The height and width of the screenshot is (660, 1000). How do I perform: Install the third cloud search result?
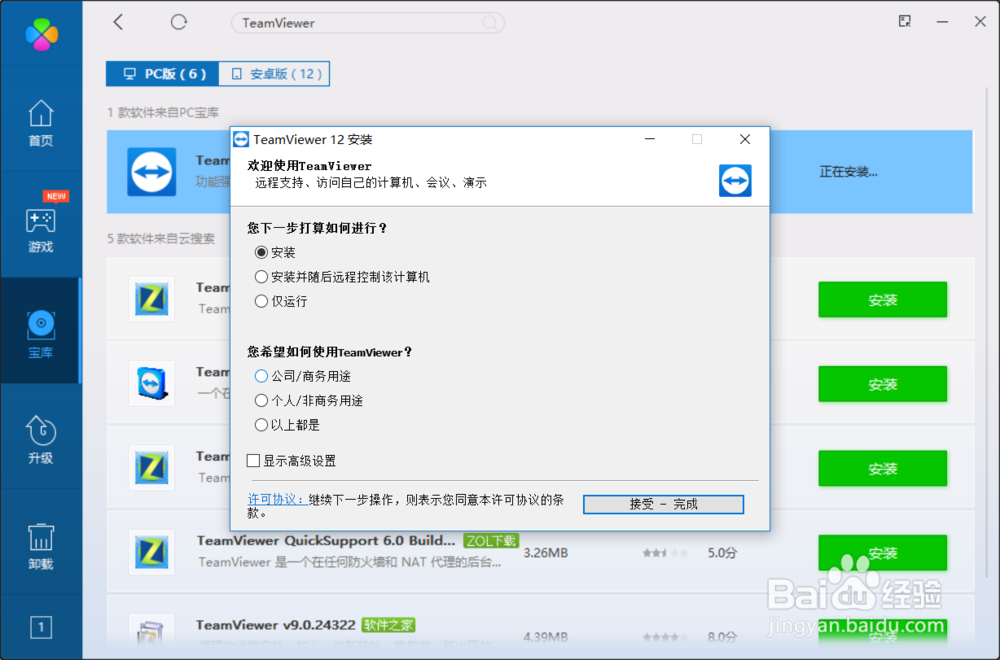coord(883,469)
